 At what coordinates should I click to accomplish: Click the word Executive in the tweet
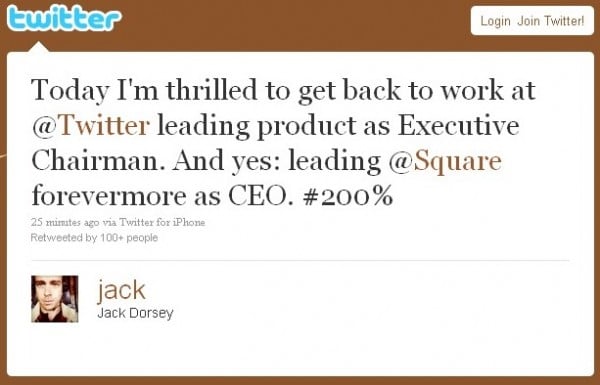(459, 126)
